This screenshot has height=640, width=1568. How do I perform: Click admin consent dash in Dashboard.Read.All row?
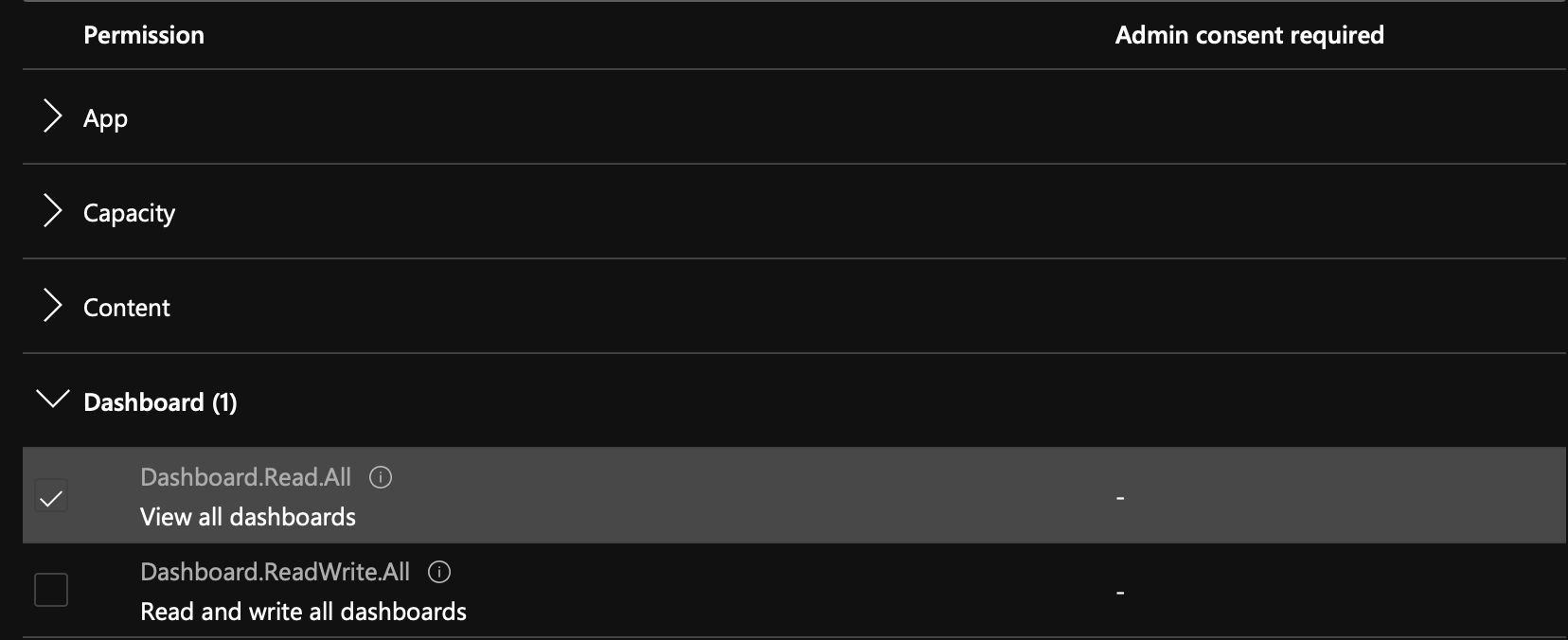coord(1120,498)
